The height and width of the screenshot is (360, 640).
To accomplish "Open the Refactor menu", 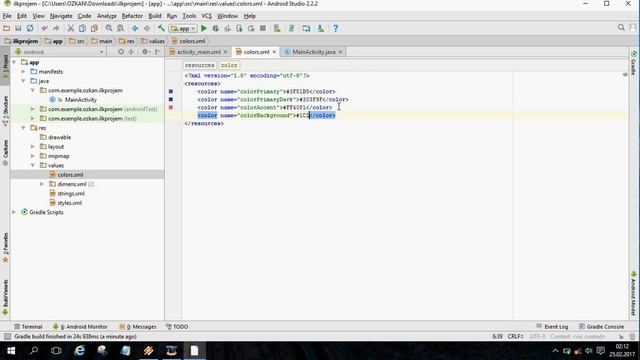I will coord(132,16).
